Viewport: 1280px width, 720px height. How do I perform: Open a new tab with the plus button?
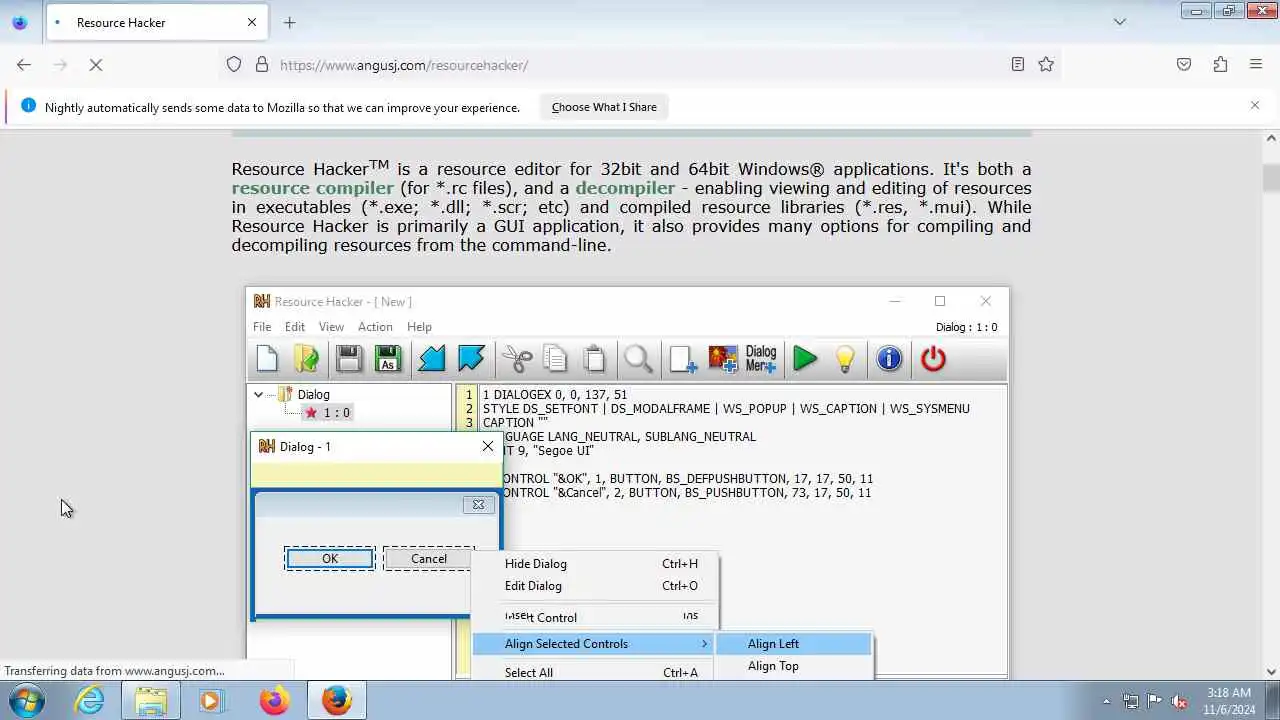289,22
